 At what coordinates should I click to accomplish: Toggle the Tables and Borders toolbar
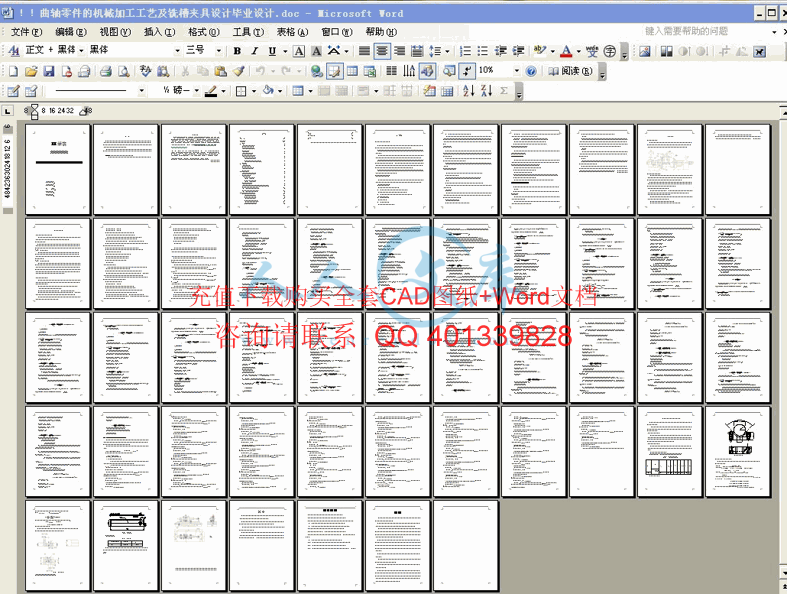tap(334, 71)
